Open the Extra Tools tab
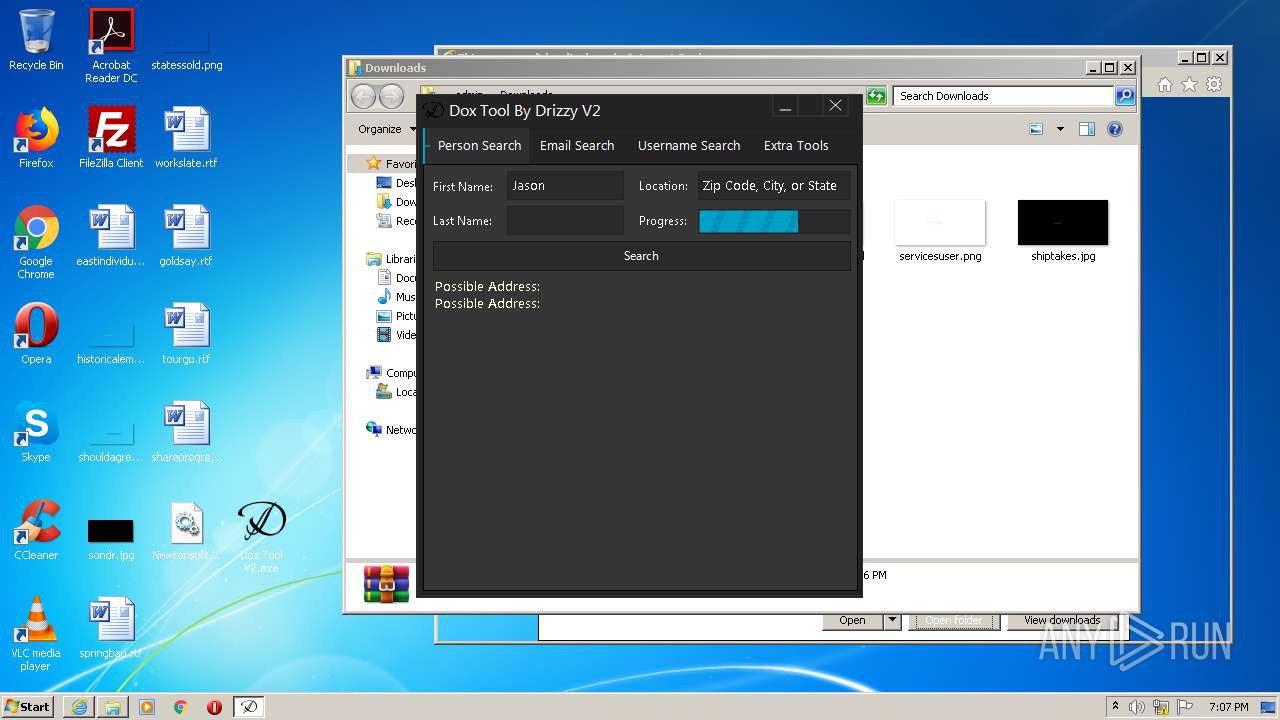 (796, 145)
